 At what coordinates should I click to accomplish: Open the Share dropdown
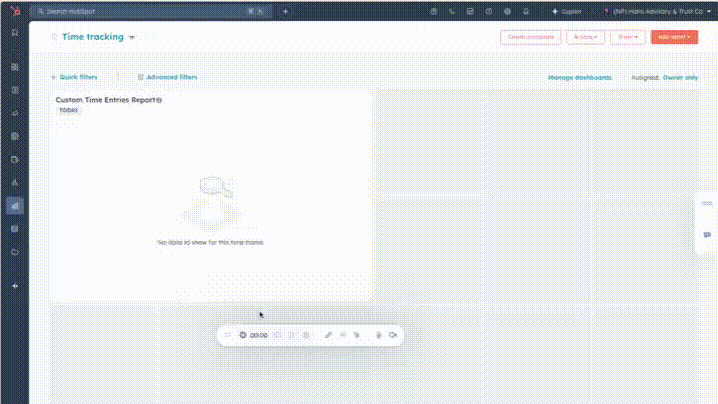[x=627, y=37]
